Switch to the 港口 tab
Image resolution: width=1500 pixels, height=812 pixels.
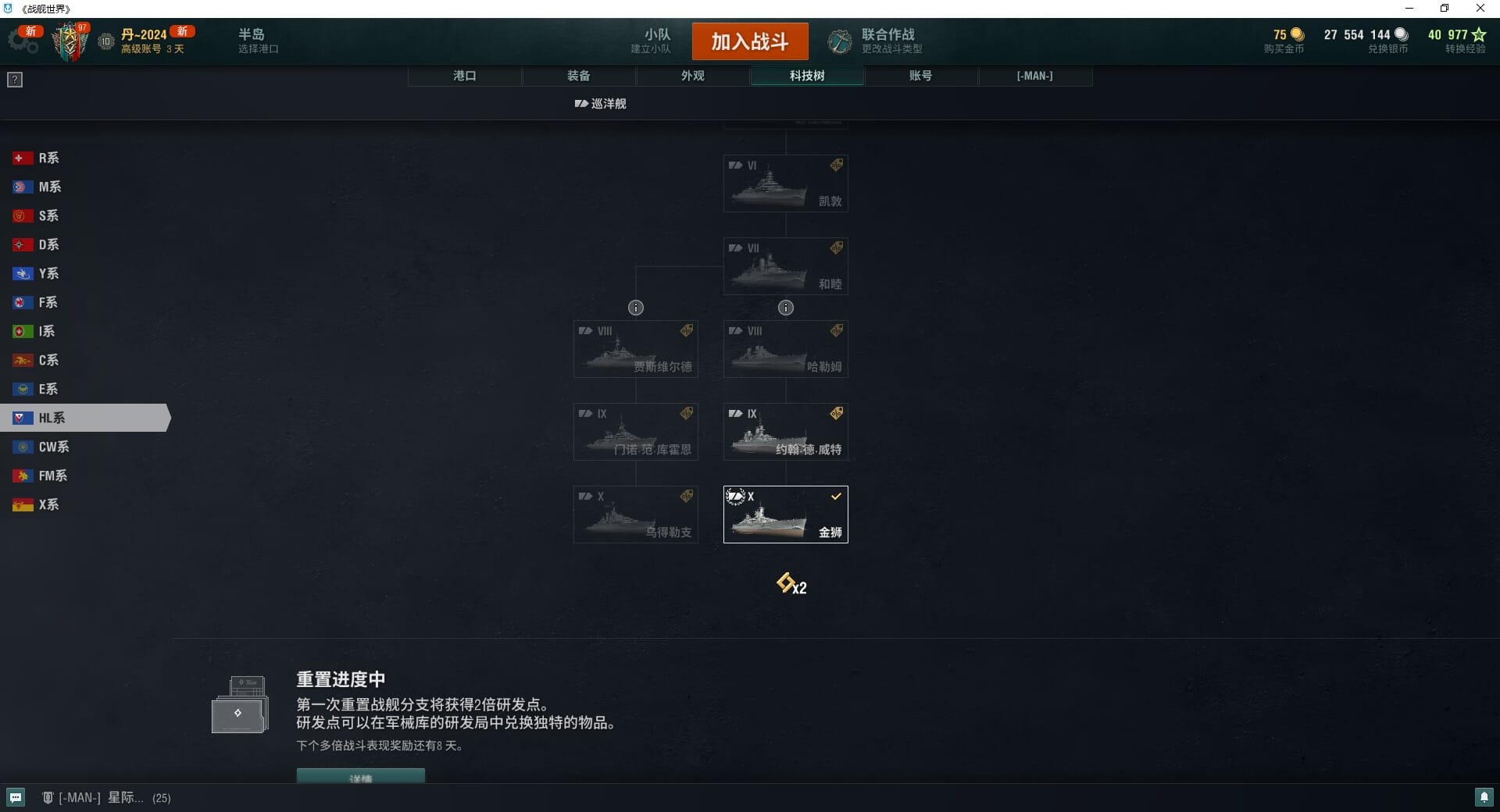pos(465,76)
